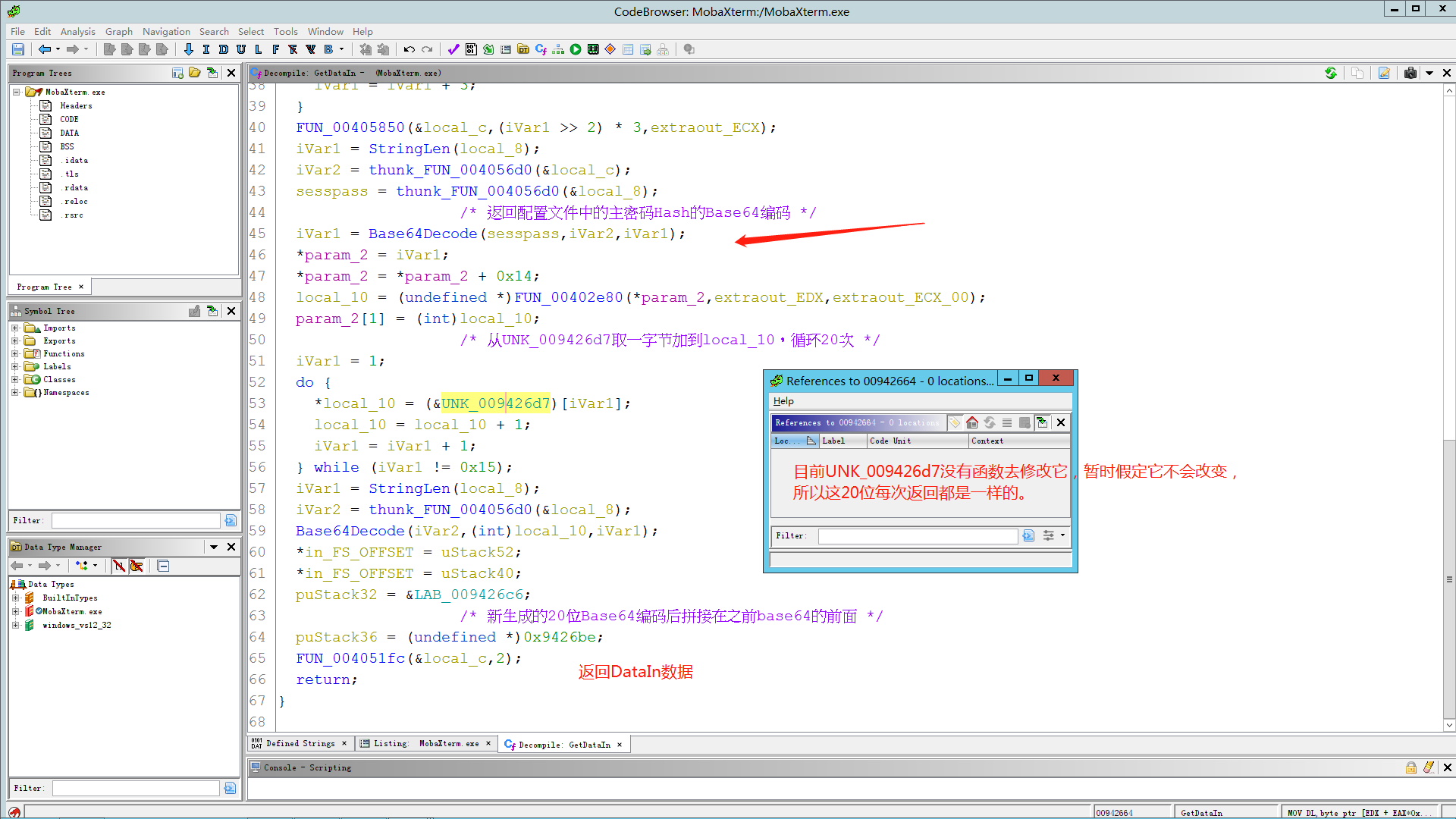Select the .rdata section in Program Trees
1456x819 pixels.
click(75, 187)
